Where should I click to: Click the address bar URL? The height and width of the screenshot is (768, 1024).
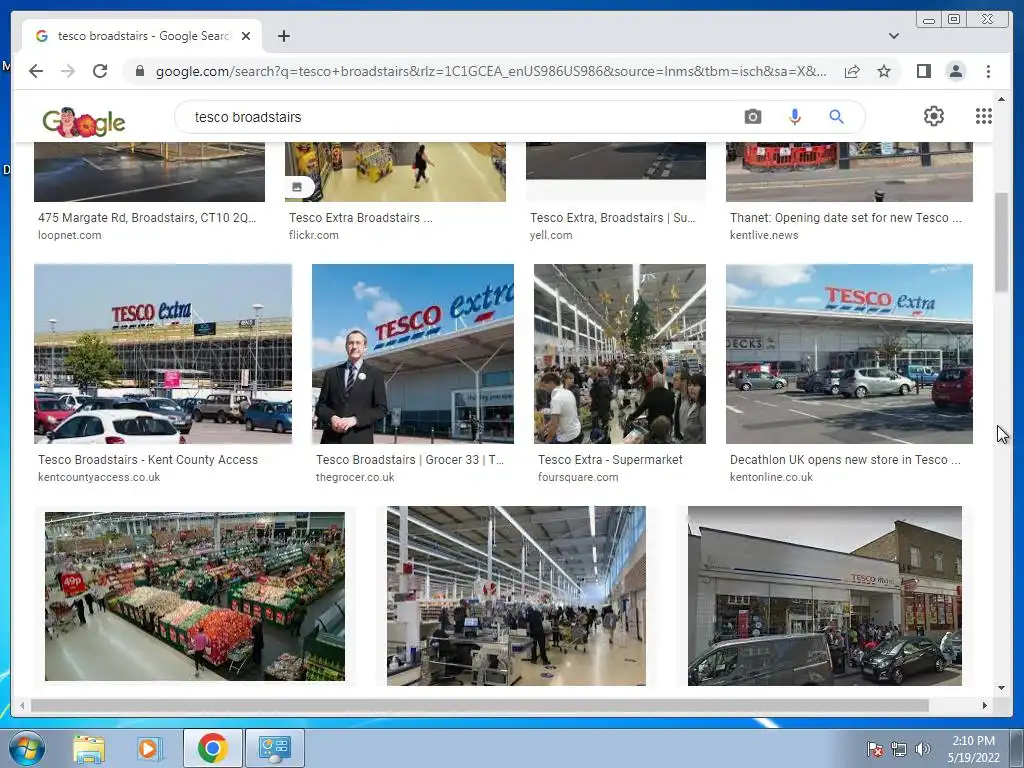pos(491,71)
